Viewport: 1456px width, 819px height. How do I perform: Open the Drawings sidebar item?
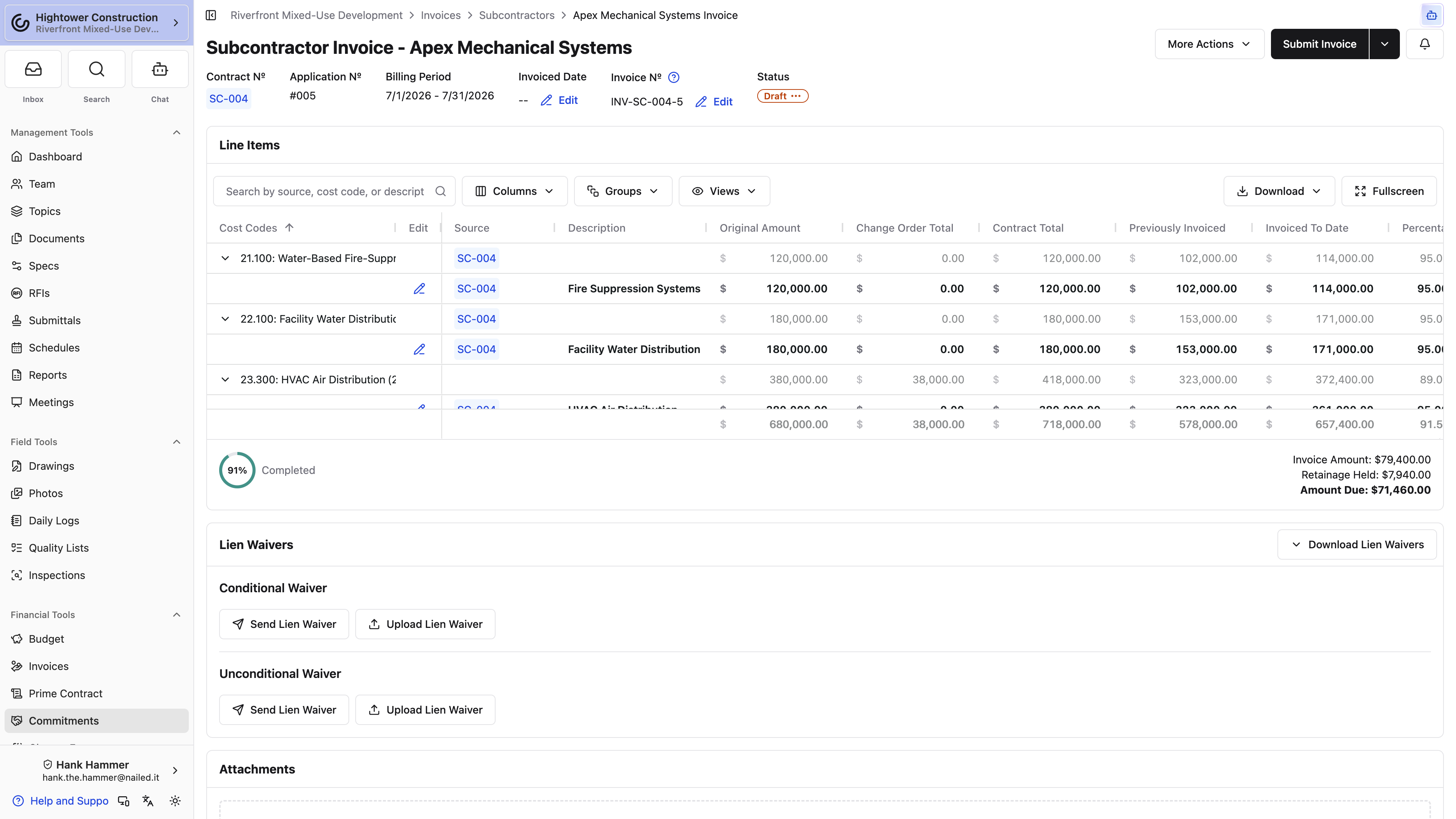97,466
